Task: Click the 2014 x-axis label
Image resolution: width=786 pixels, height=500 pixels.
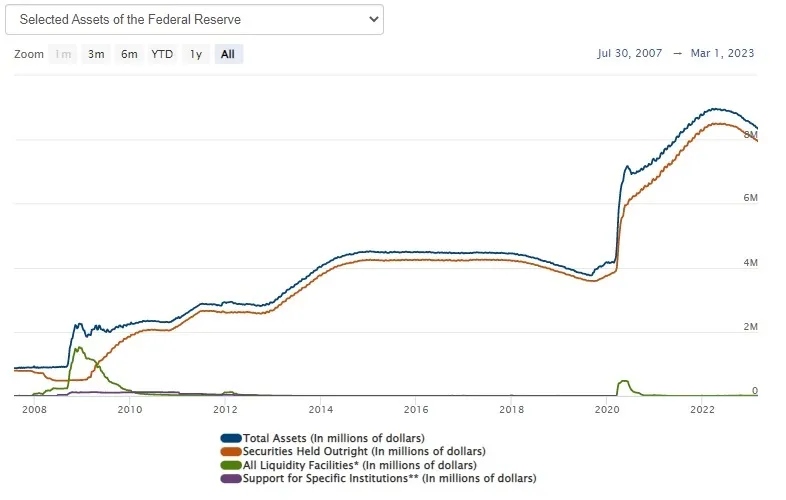Action: pos(321,410)
